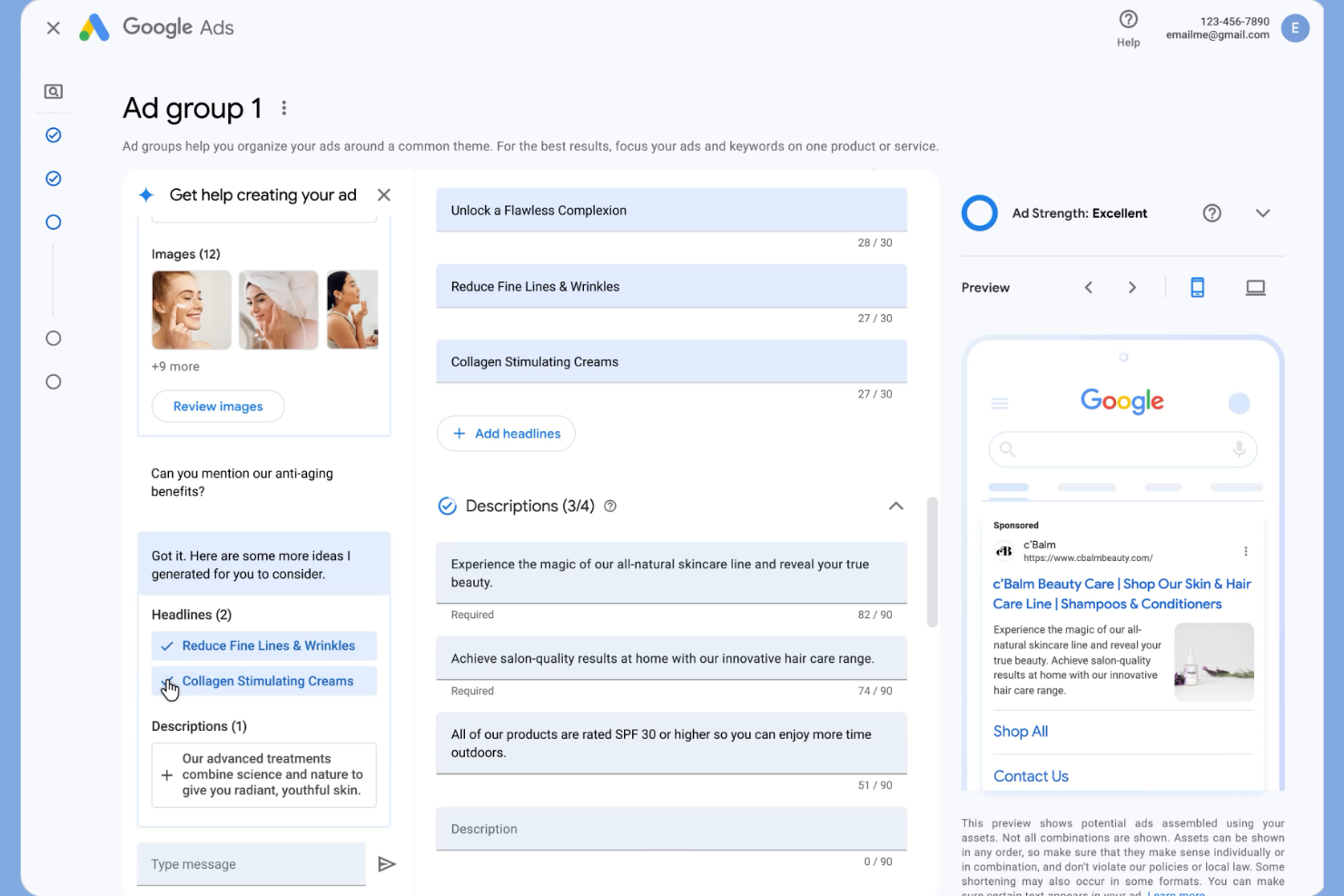Click the Learn more link under the preview note
This screenshot has width=1344, height=896.
point(1176,893)
